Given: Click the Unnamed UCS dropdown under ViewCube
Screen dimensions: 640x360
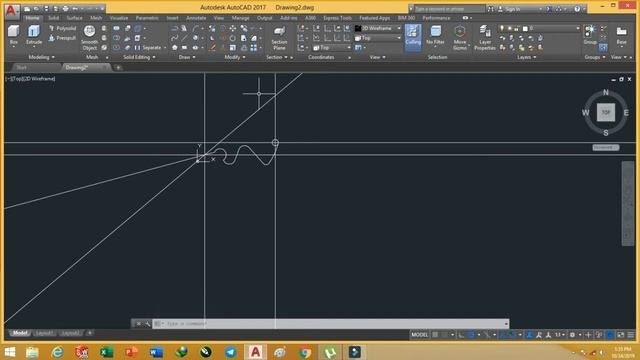Looking at the screenshot, I should point(606,147).
